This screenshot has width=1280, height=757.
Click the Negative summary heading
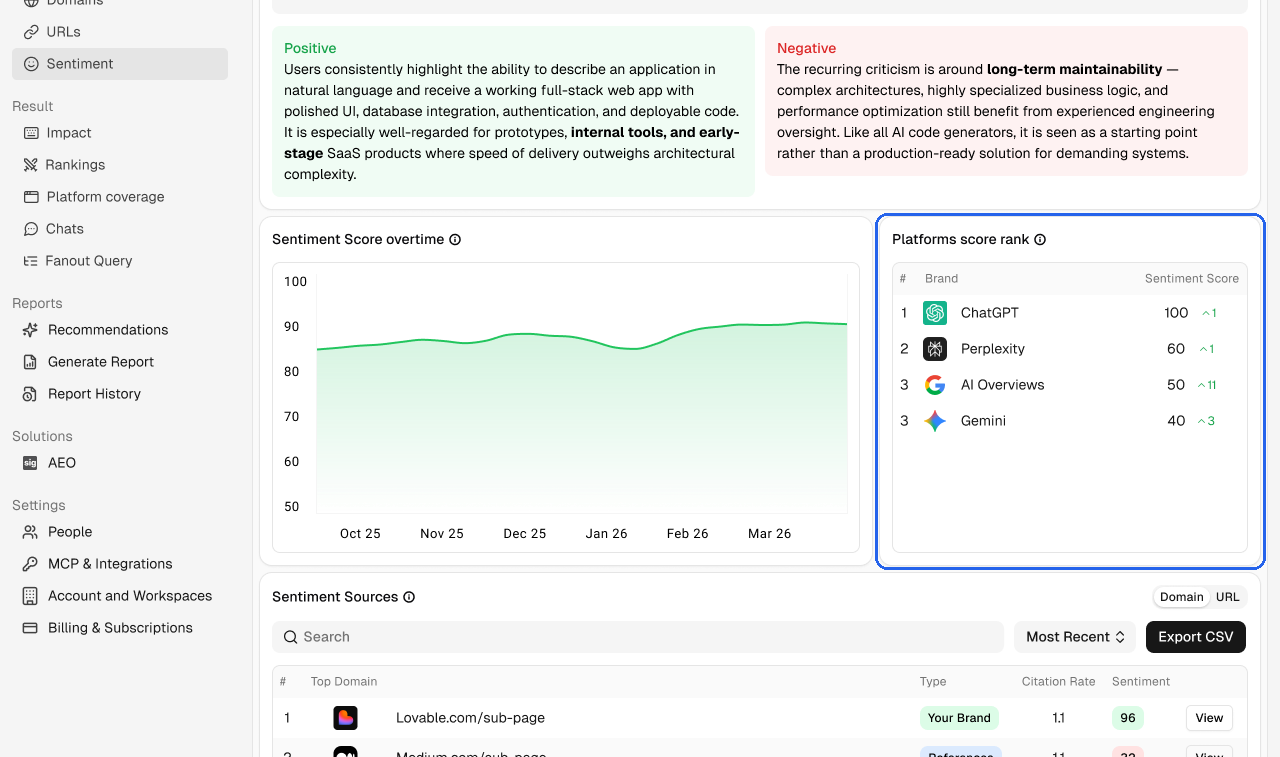coord(806,48)
